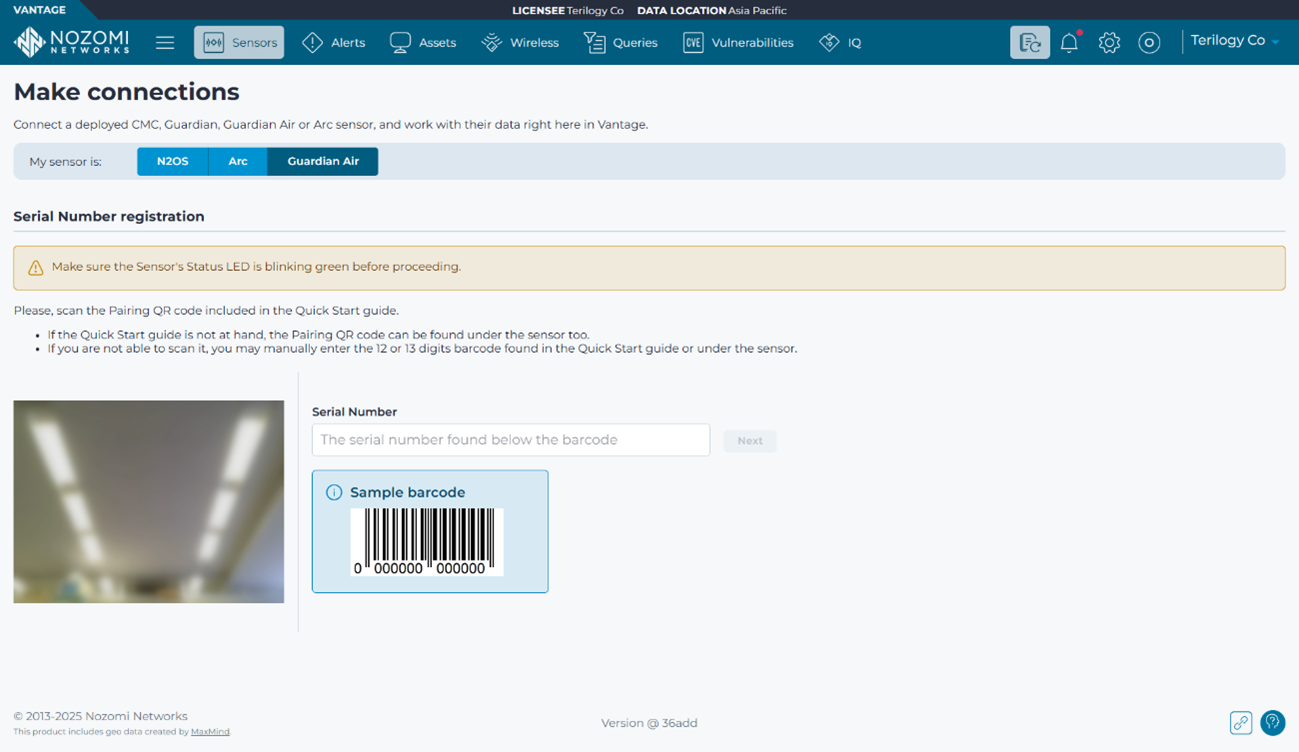Click the VANTAGE label in top-left
The width and height of the screenshot is (1299, 752).
(40, 10)
